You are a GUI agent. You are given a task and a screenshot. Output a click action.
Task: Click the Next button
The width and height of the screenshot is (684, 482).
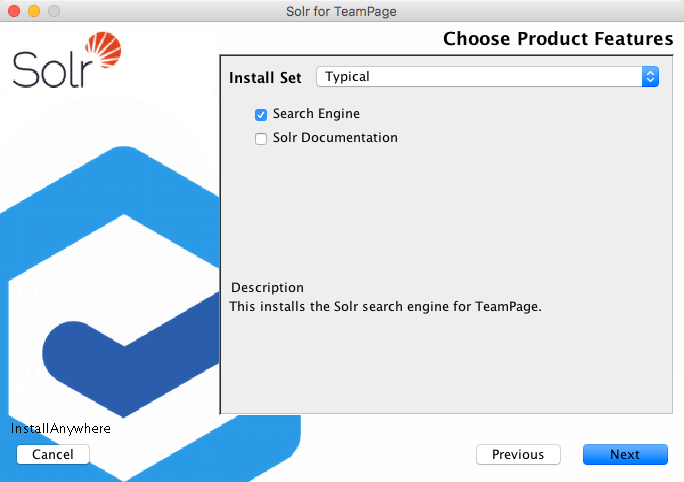(x=625, y=455)
